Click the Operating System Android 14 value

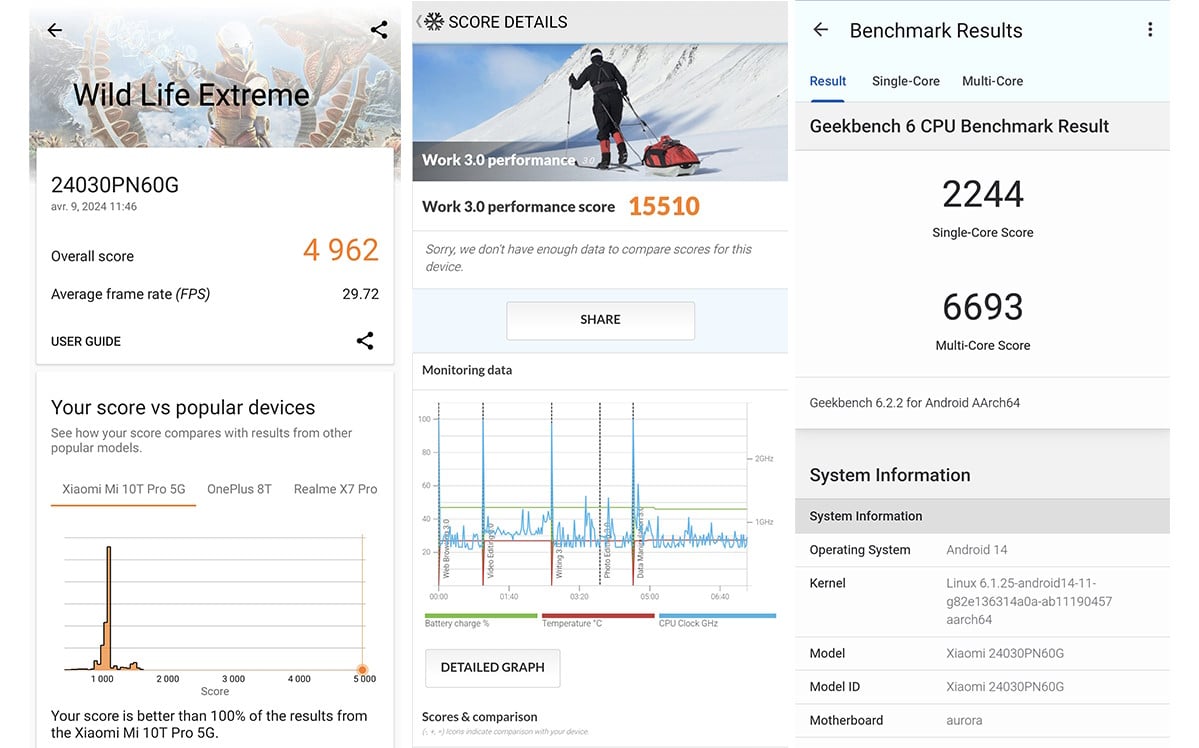click(x=976, y=550)
